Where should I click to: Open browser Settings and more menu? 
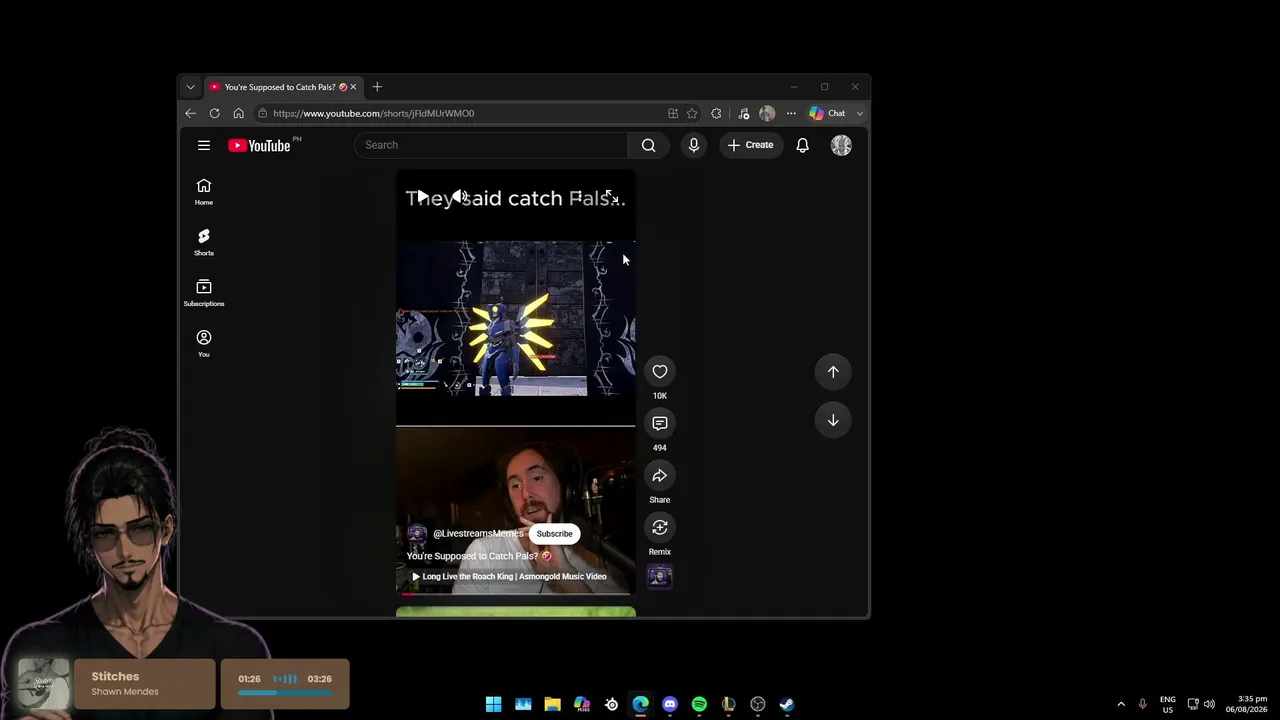(791, 113)
